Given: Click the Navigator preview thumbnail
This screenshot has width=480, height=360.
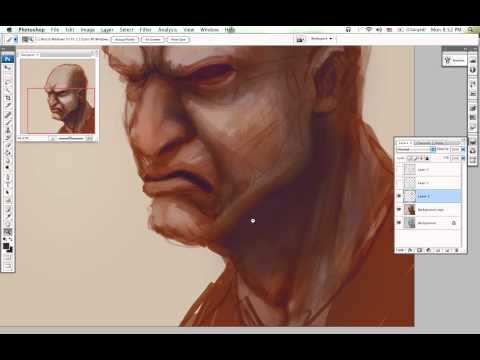Looking at the screenshot, I should (x=58, y=97).
